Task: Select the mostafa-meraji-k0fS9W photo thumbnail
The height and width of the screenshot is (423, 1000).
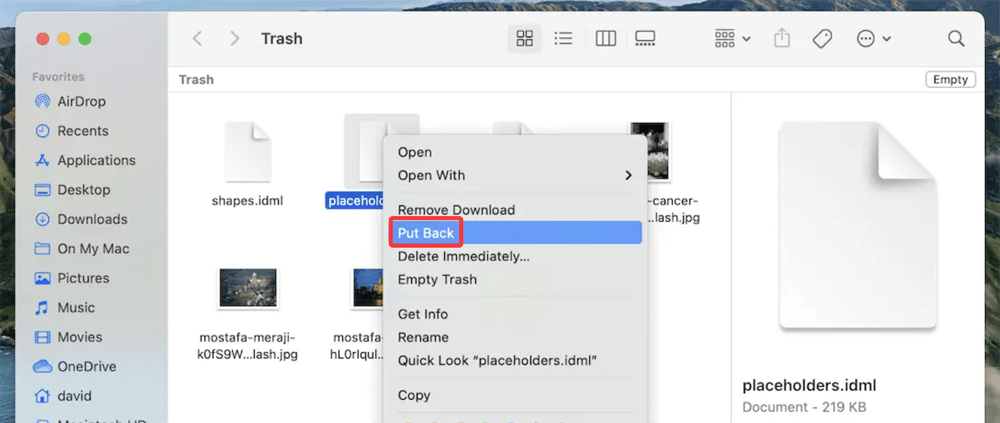Action: click(x=247, y=287)
